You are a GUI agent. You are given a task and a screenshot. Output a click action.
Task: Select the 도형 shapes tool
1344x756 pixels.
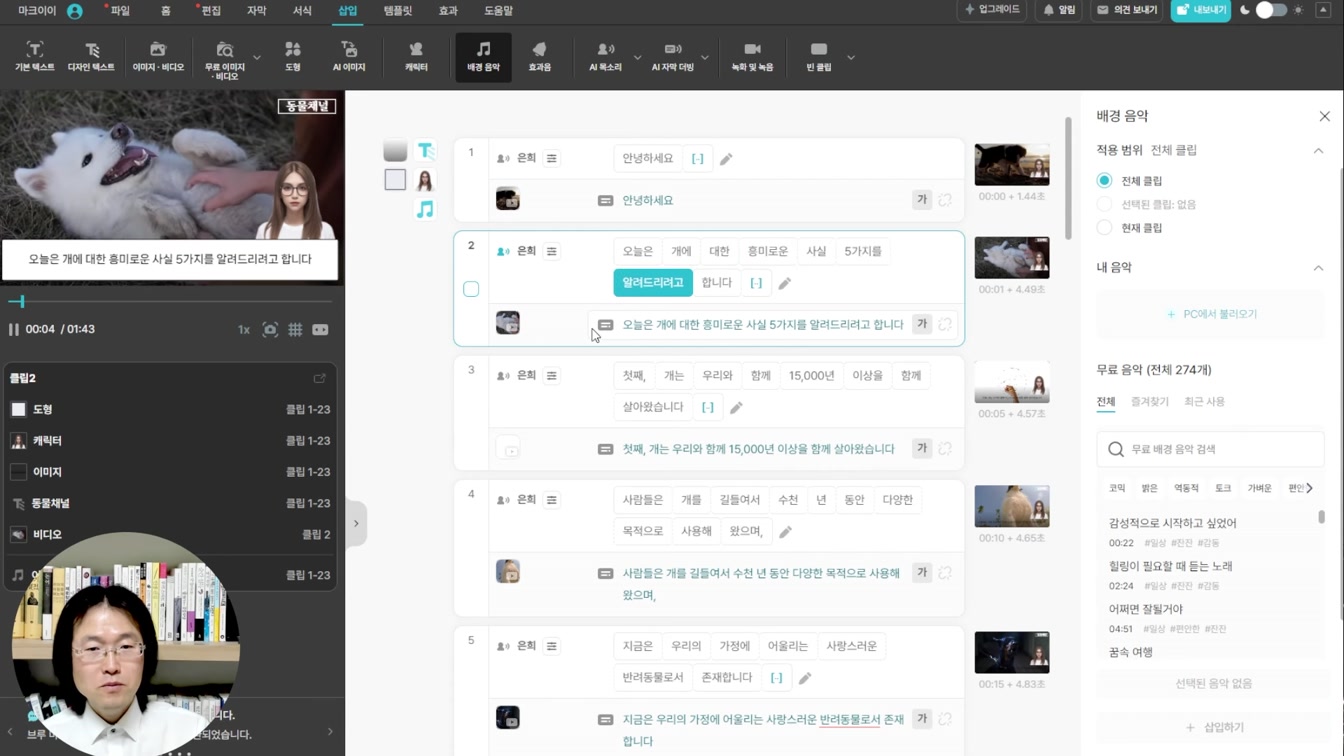tap(293, 57)
